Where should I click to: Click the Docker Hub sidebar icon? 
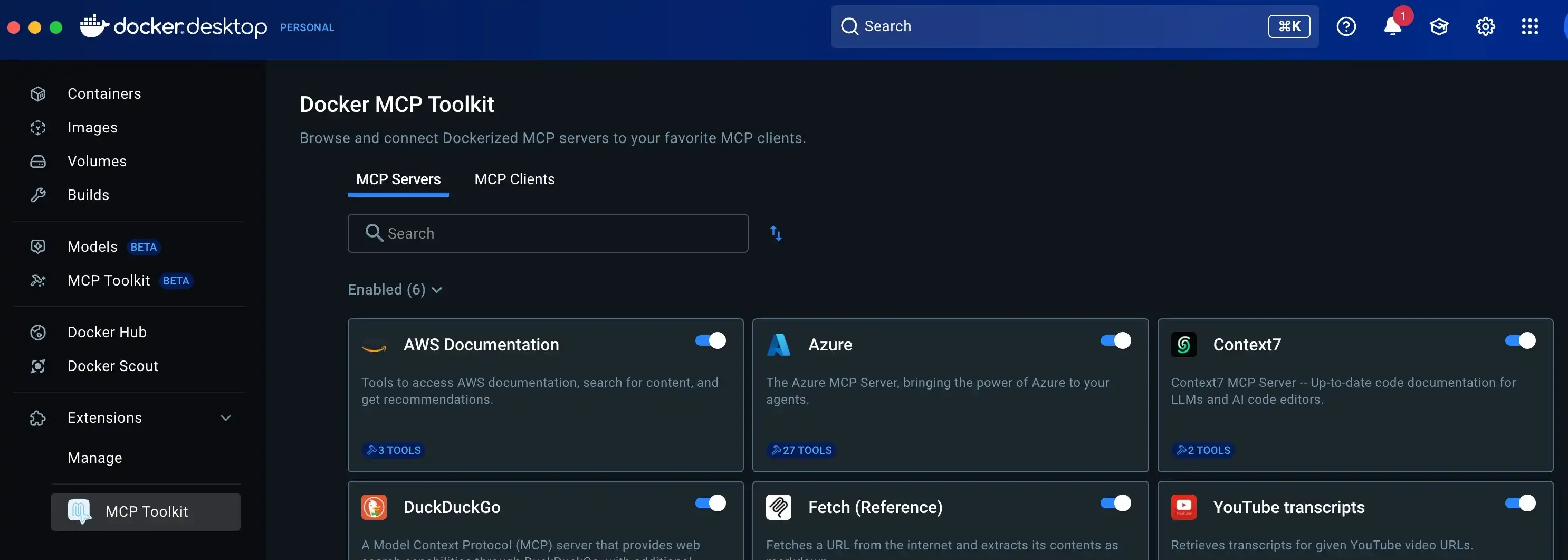click(38, 333)
